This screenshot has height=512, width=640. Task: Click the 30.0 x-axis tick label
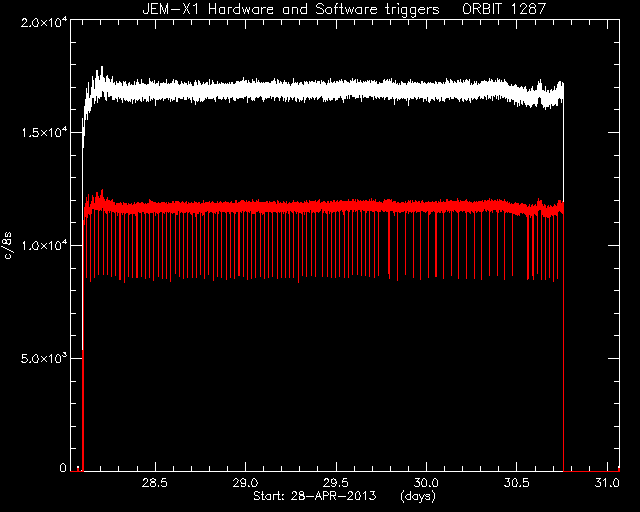click(426, 483)
